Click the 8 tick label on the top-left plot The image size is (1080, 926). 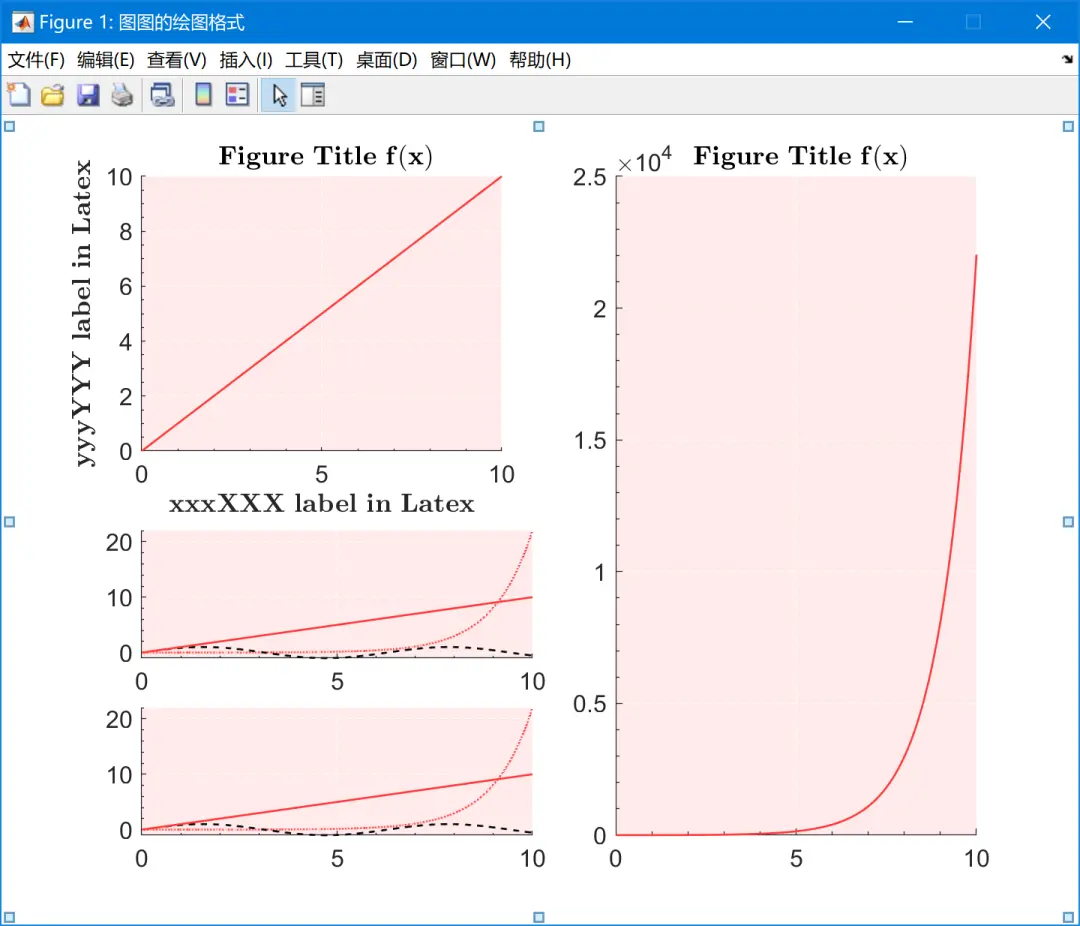tap(125, 232)
